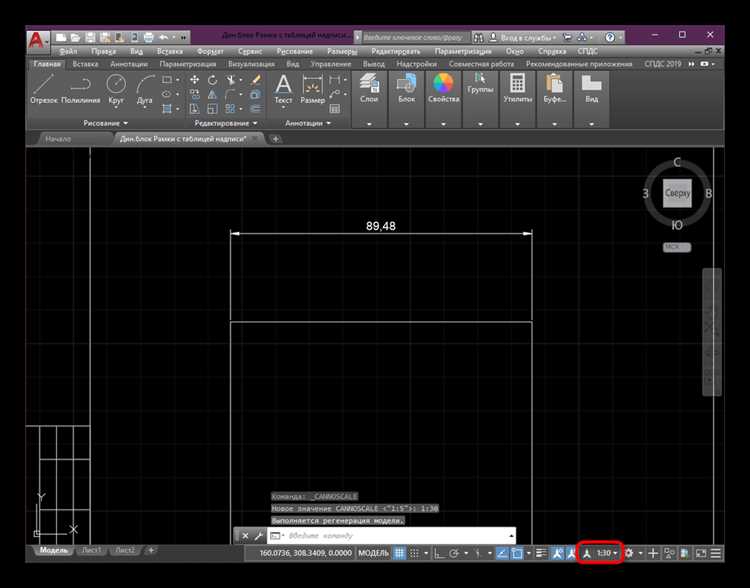Switch to the Вставка ribbon tab
This screenshot has height=588, width=750.
point(85,64)
